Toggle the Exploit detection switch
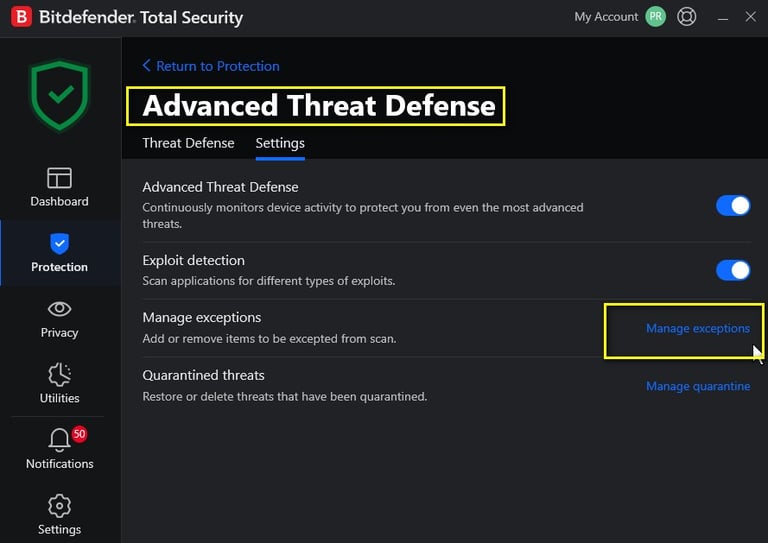The height and width of the screenshot is (543, 768). 733,270
